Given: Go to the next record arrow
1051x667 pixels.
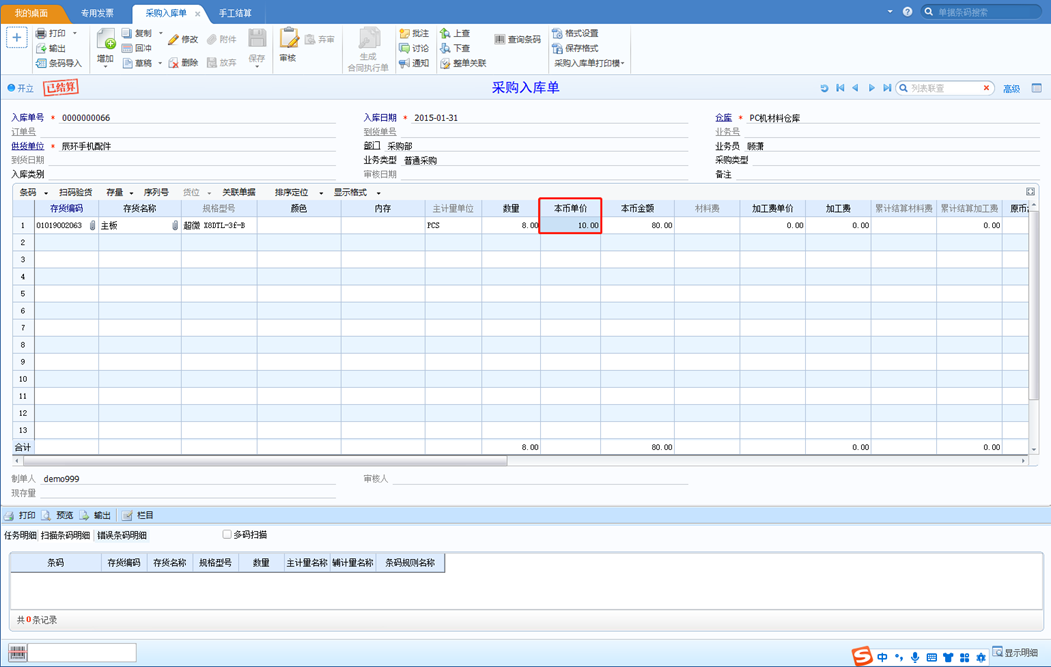Looking at the screenshot, I should 871,88.
